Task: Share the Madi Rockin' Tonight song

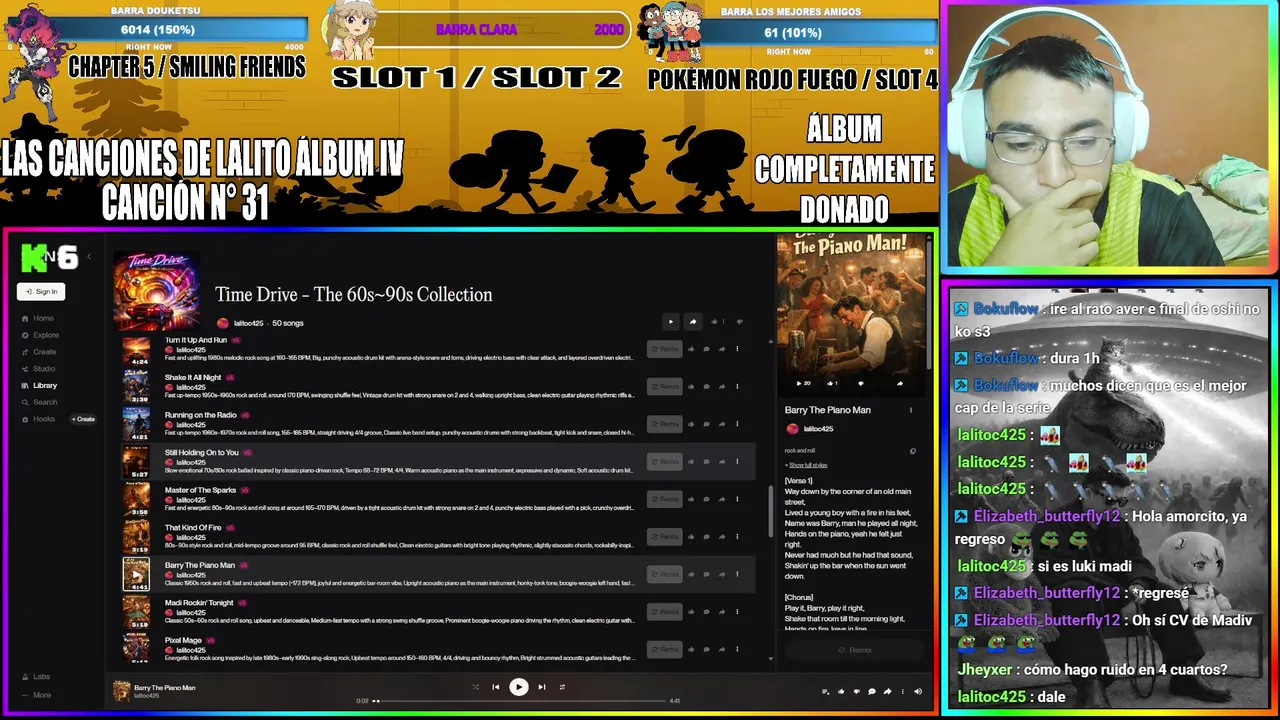Action: [722, 611]
